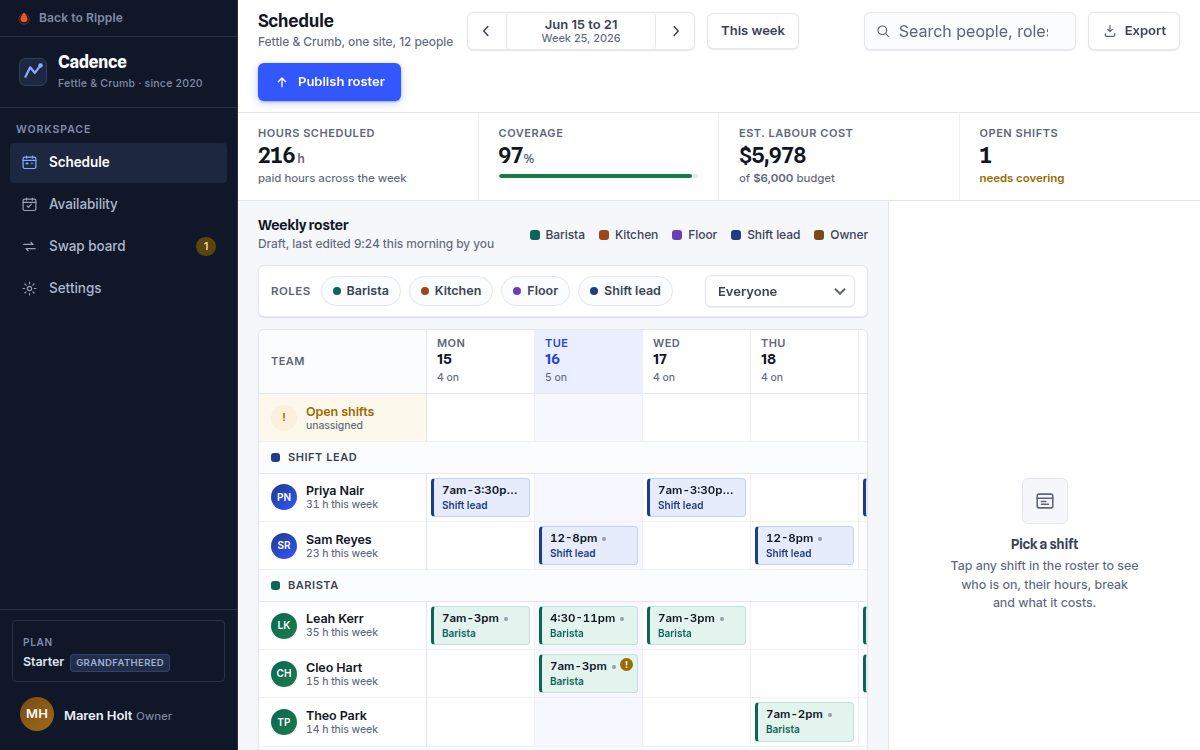1200x750 pixels.
Task: Open the Jun 15 to 21 week picker
Action: [x=581, y=31]
